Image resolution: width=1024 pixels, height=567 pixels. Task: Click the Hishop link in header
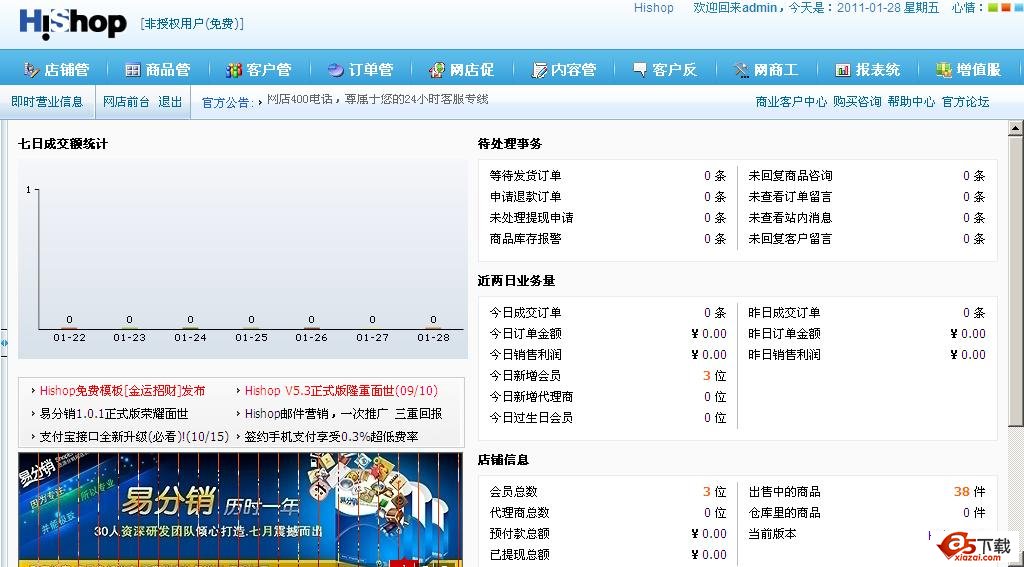(653, 8)
